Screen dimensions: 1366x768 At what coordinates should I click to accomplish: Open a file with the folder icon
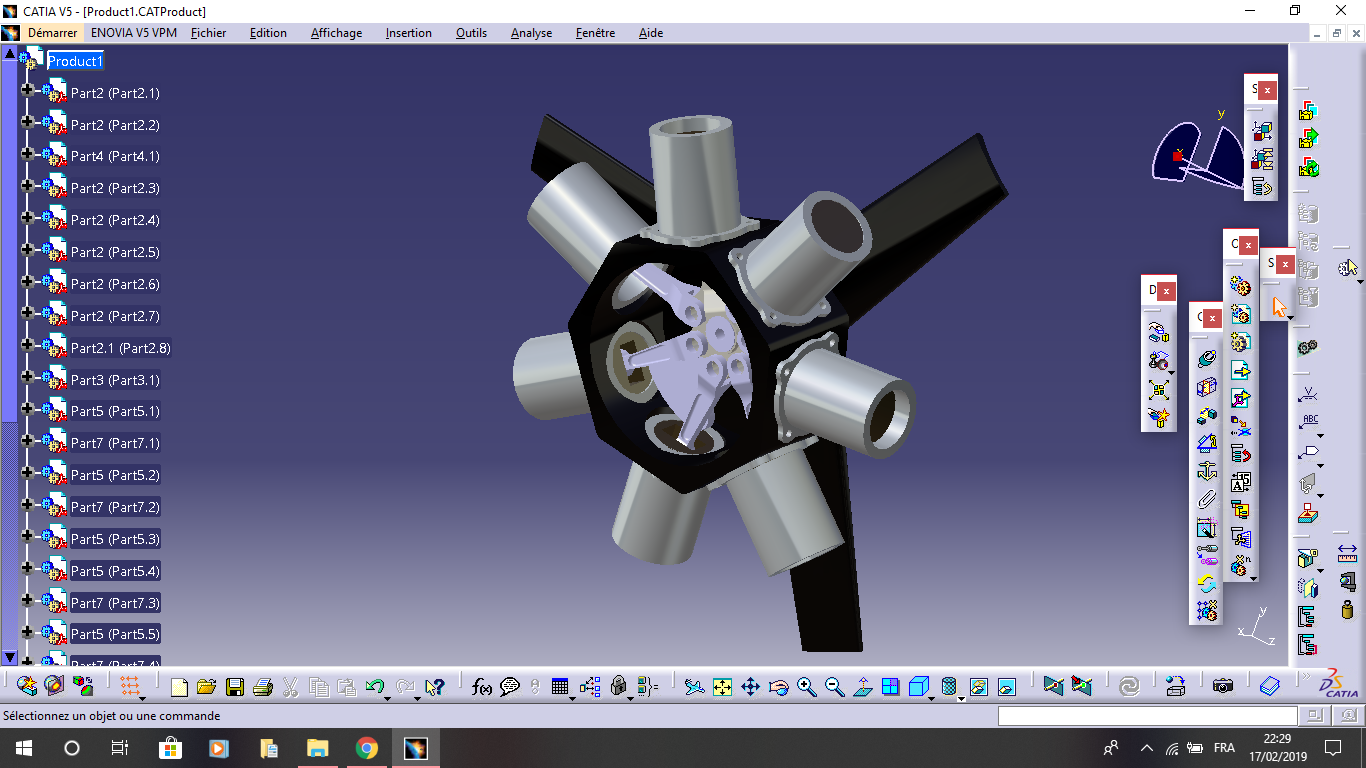click(207, 687)
